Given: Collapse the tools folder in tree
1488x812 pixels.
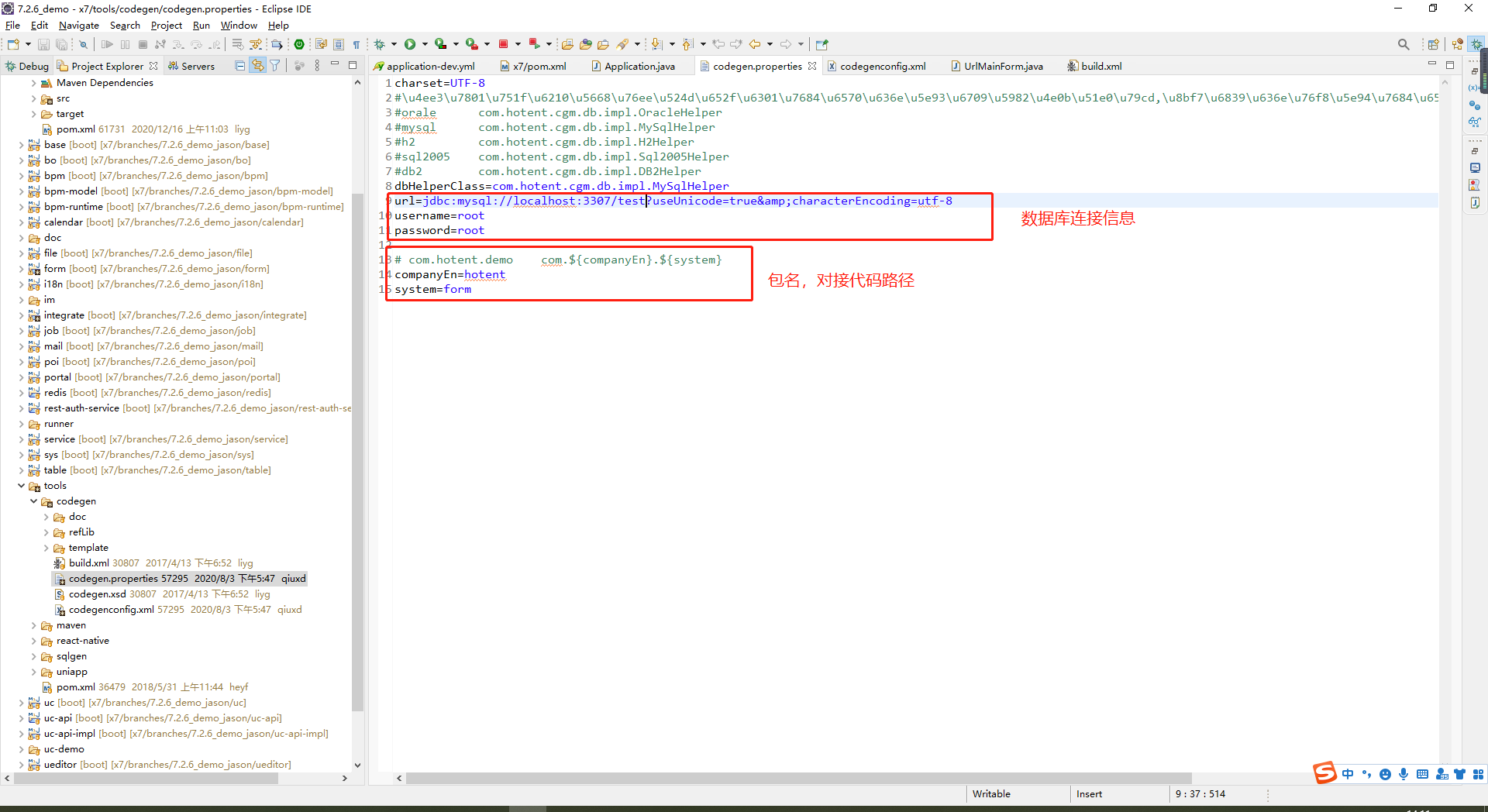Looking at the screenshot, I should (x=21, y=486).
